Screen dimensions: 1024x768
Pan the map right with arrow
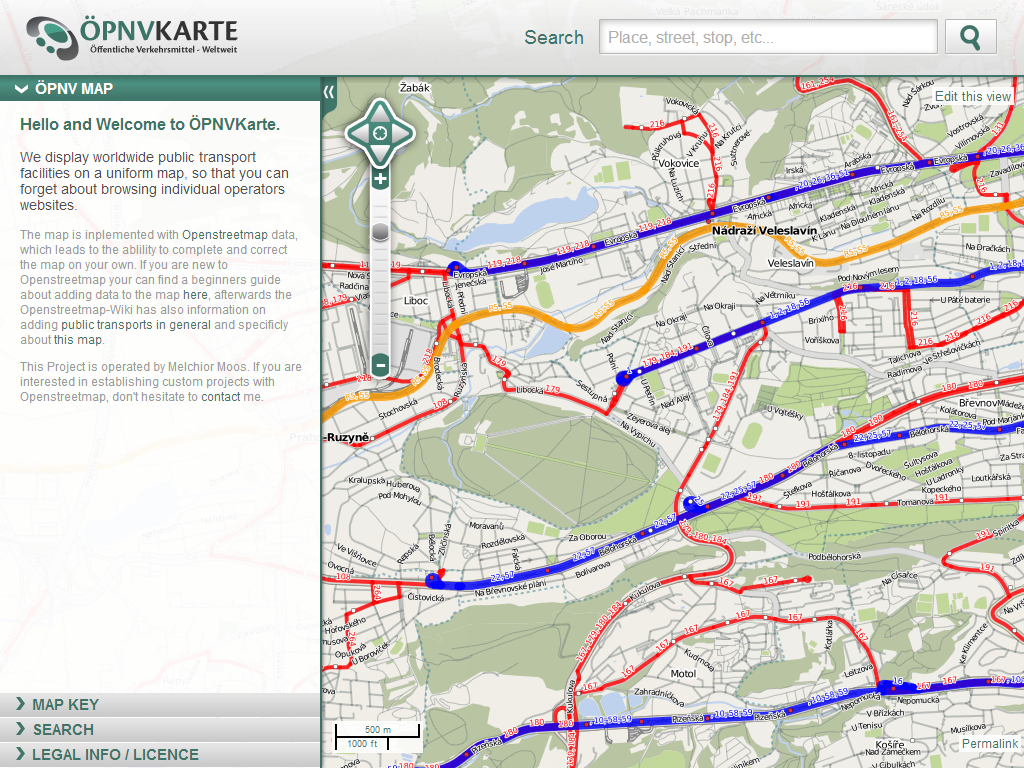point(404,132)
